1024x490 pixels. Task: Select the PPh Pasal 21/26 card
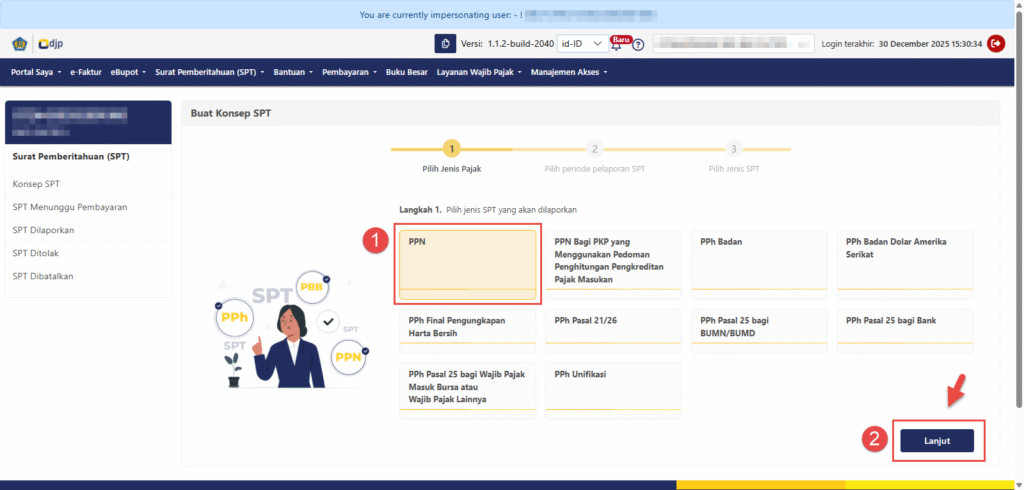coord(613,333)
